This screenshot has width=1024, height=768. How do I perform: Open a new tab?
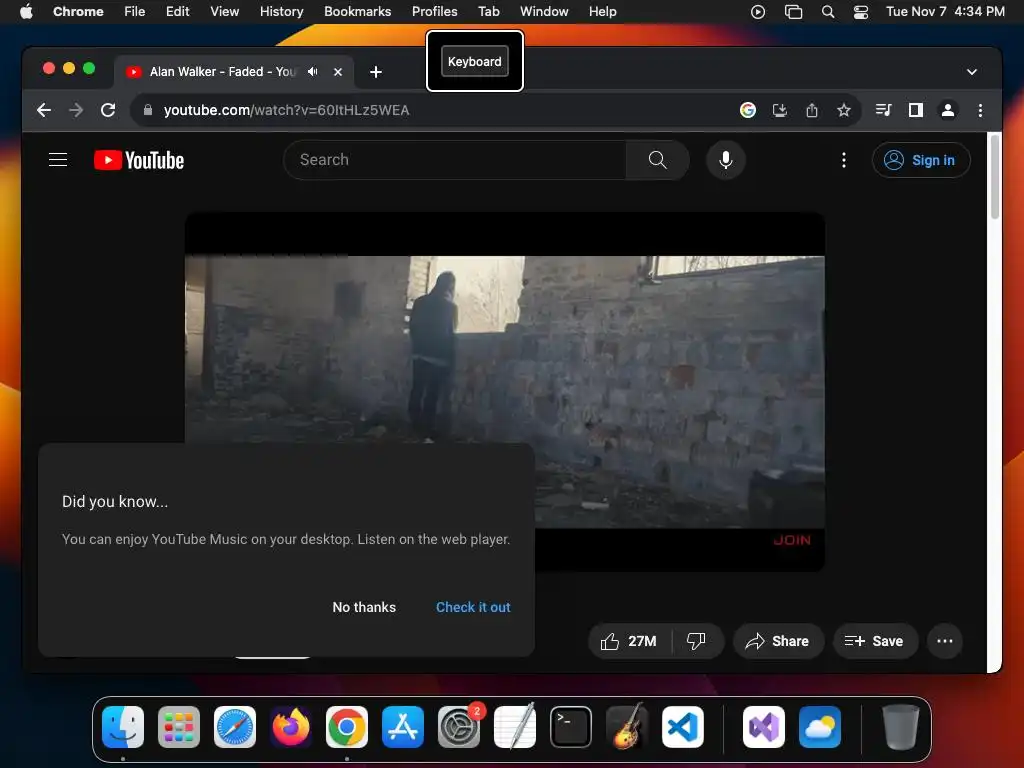pyautogui.click(x=376, y=72)
